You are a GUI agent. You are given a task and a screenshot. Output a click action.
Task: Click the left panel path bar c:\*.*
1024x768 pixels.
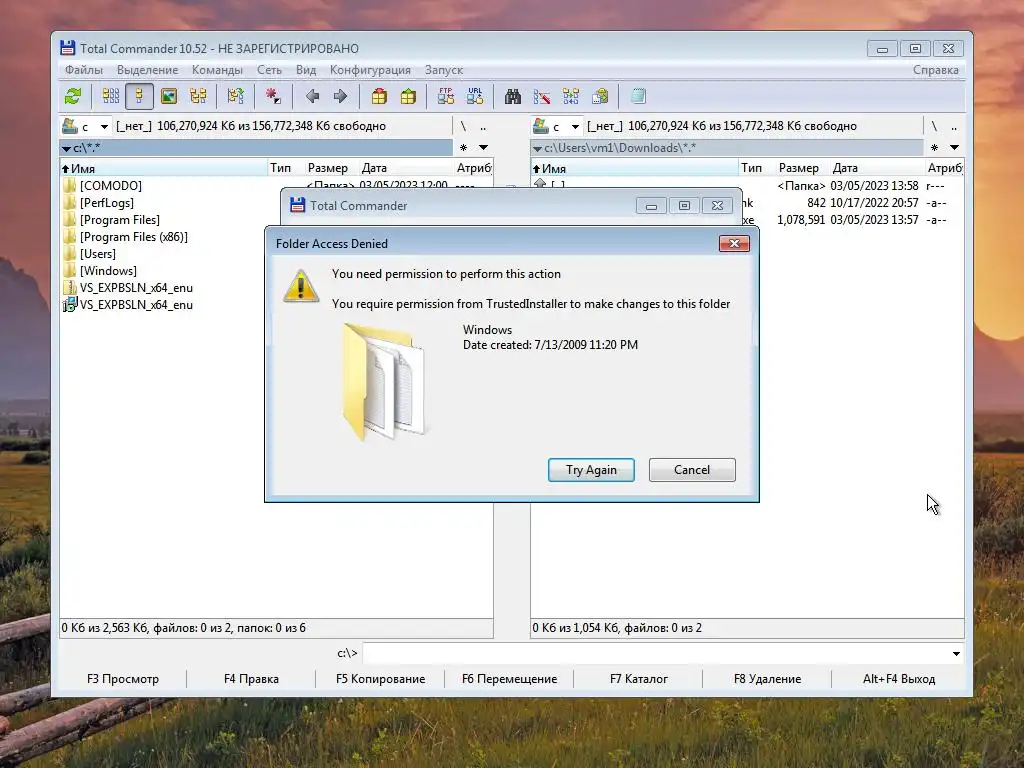(x=256, y=148)
